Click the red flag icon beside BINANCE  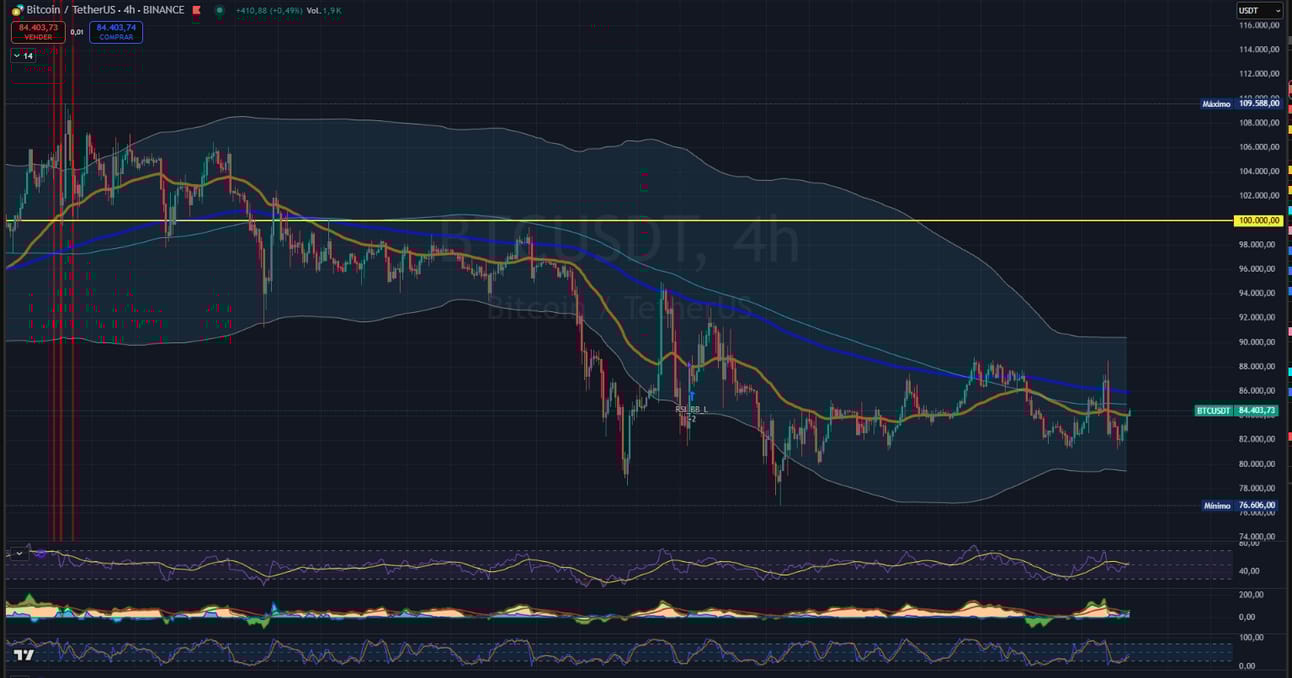[x=196, y=10]
